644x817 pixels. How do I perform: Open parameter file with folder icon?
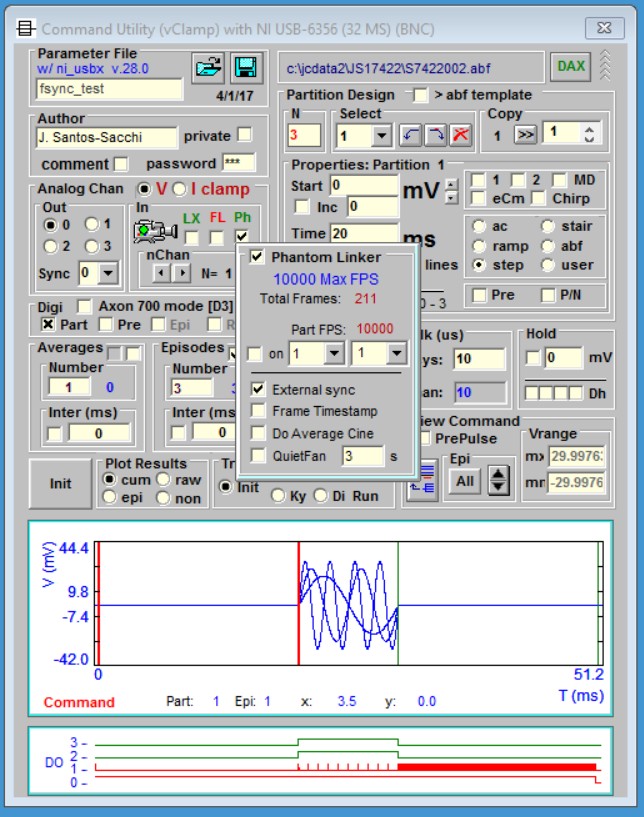208,68
